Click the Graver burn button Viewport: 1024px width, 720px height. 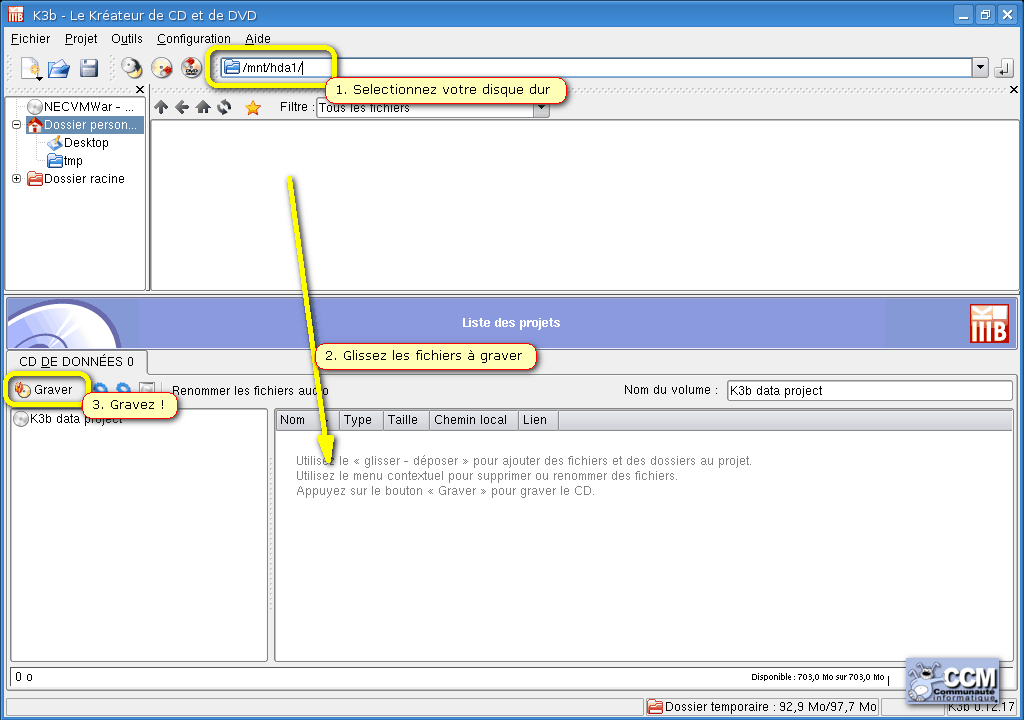44,389
